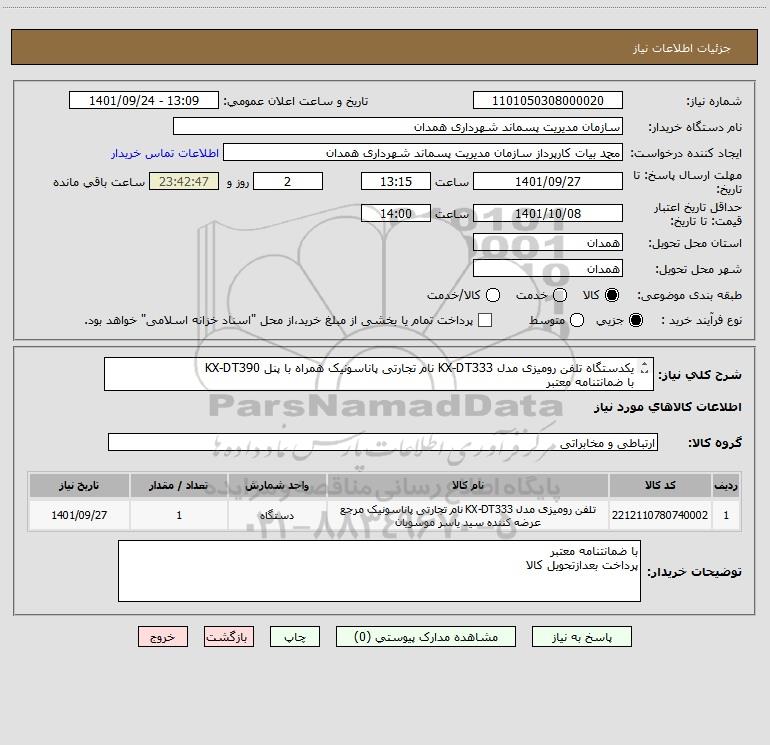Click the table date cell 1401/09/27
Screen dimensions: 770x745
(x=79, y=515)
